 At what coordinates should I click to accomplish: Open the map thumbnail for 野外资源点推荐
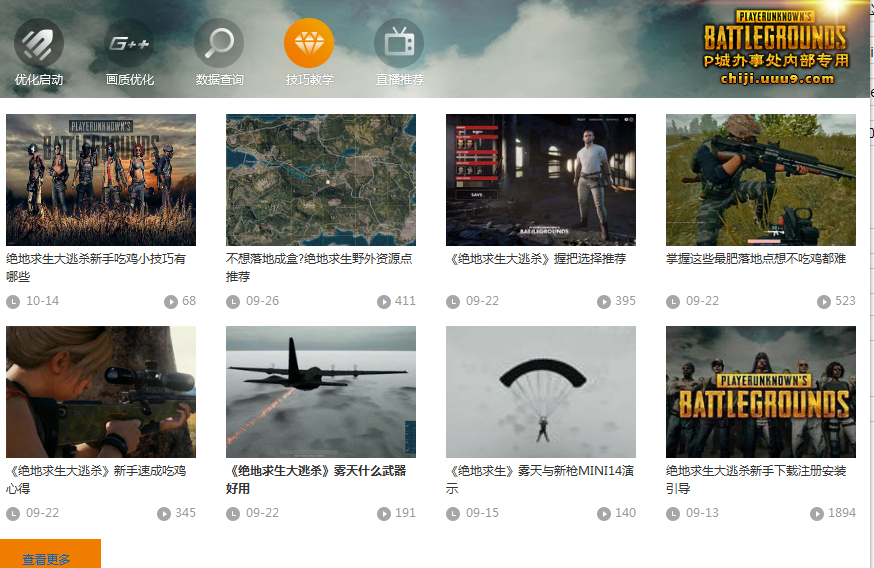click(x=321, y=180)
